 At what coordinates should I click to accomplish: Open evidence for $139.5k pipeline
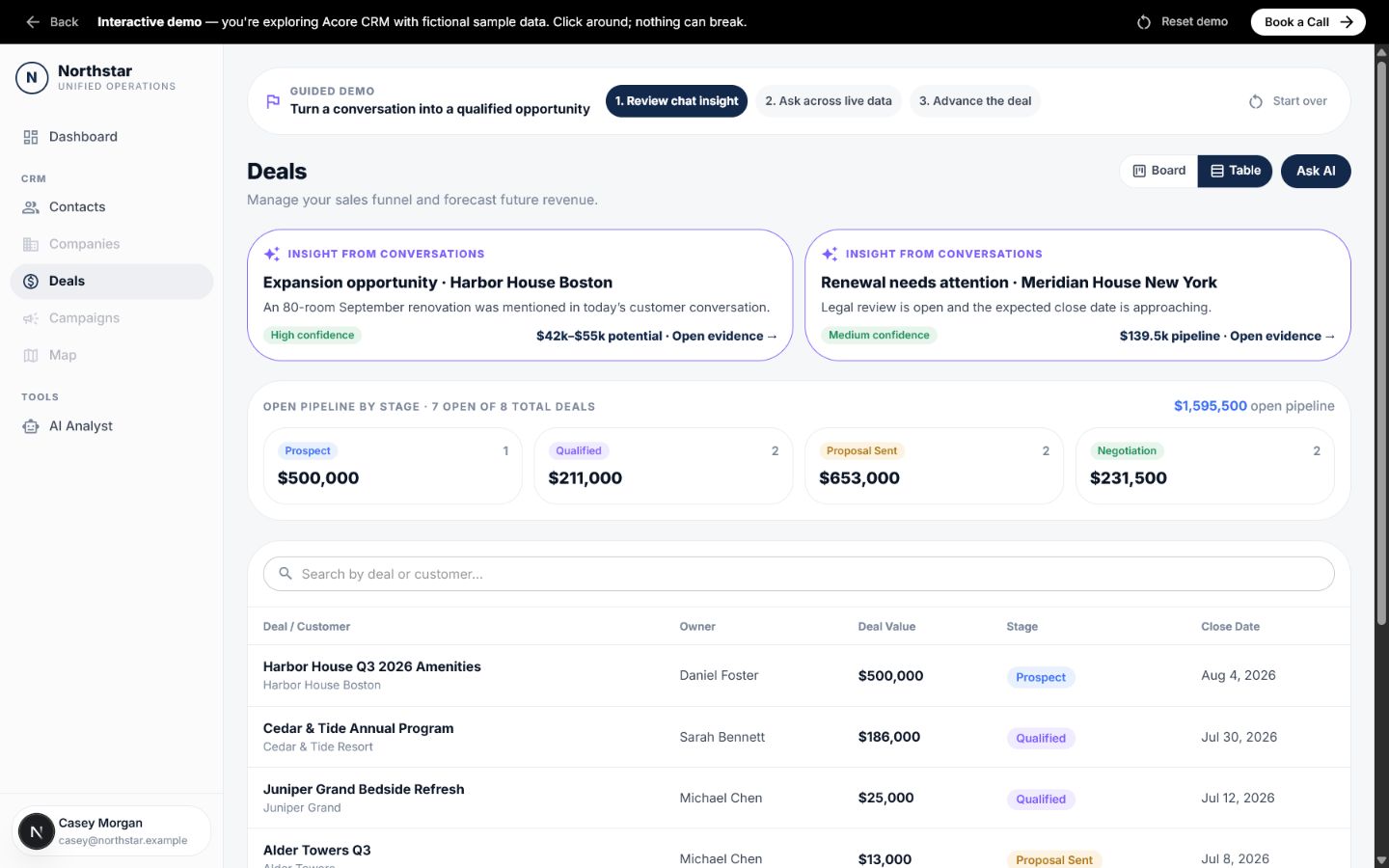(1228, 336)
